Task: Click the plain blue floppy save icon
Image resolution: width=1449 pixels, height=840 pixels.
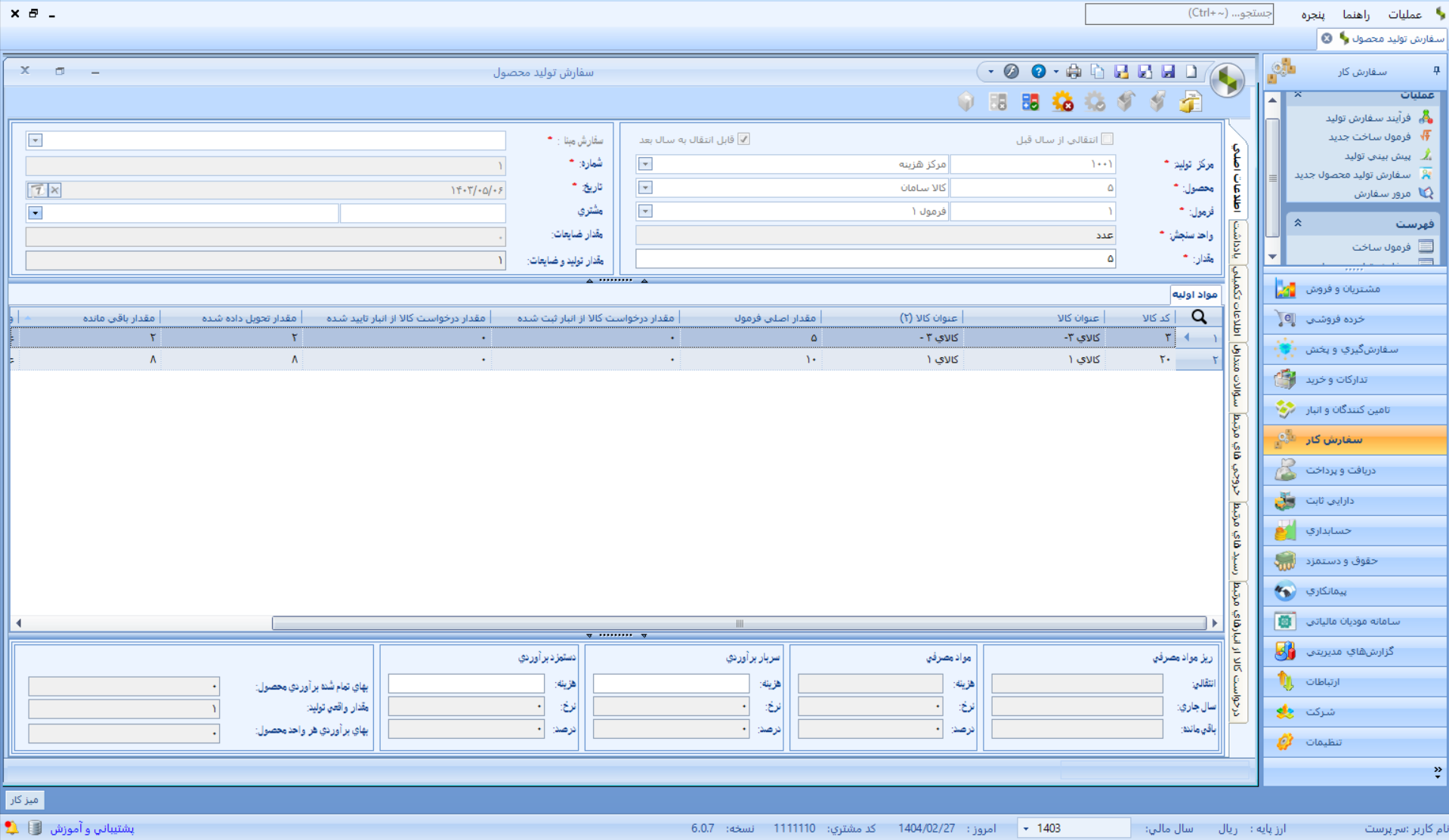Action: 1168,72
